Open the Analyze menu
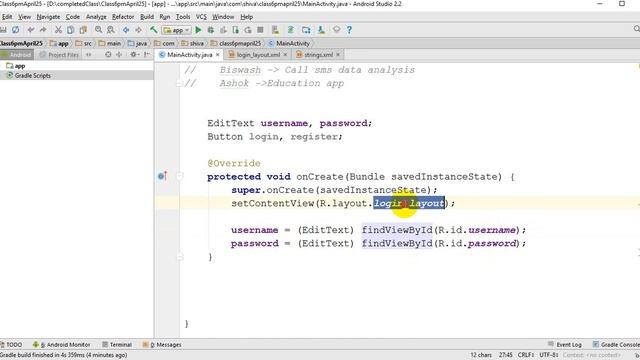Image resolution: width=640 pixels, height=360 pixels. [96, 17]
